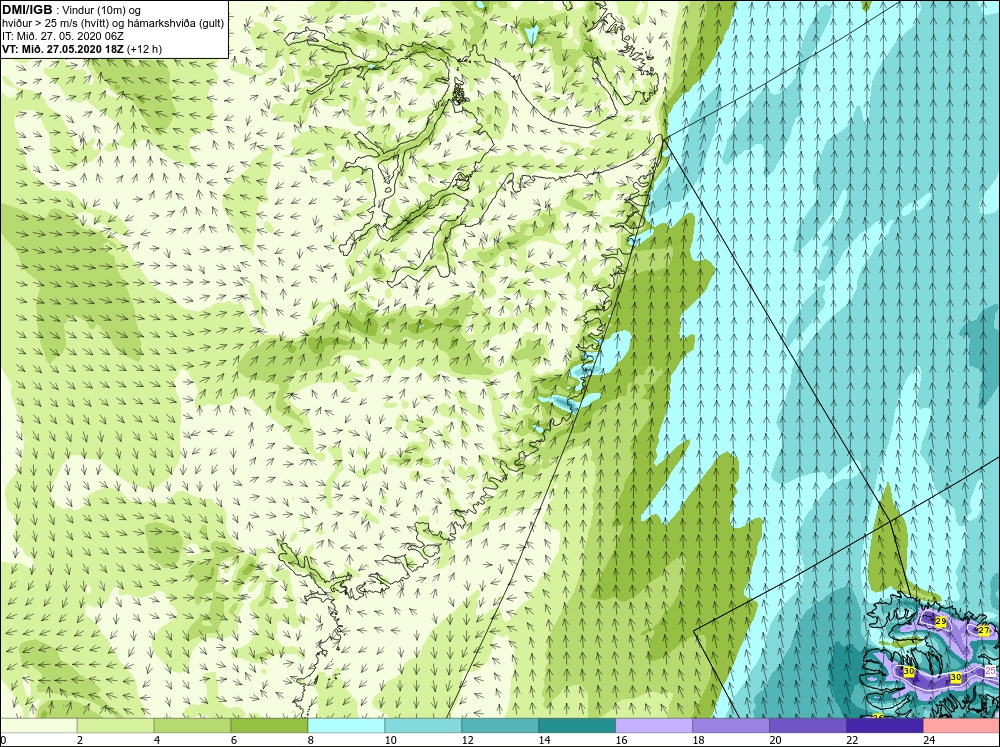Click the legend scale number 0
1000x747 pixels.
[3, 740]
